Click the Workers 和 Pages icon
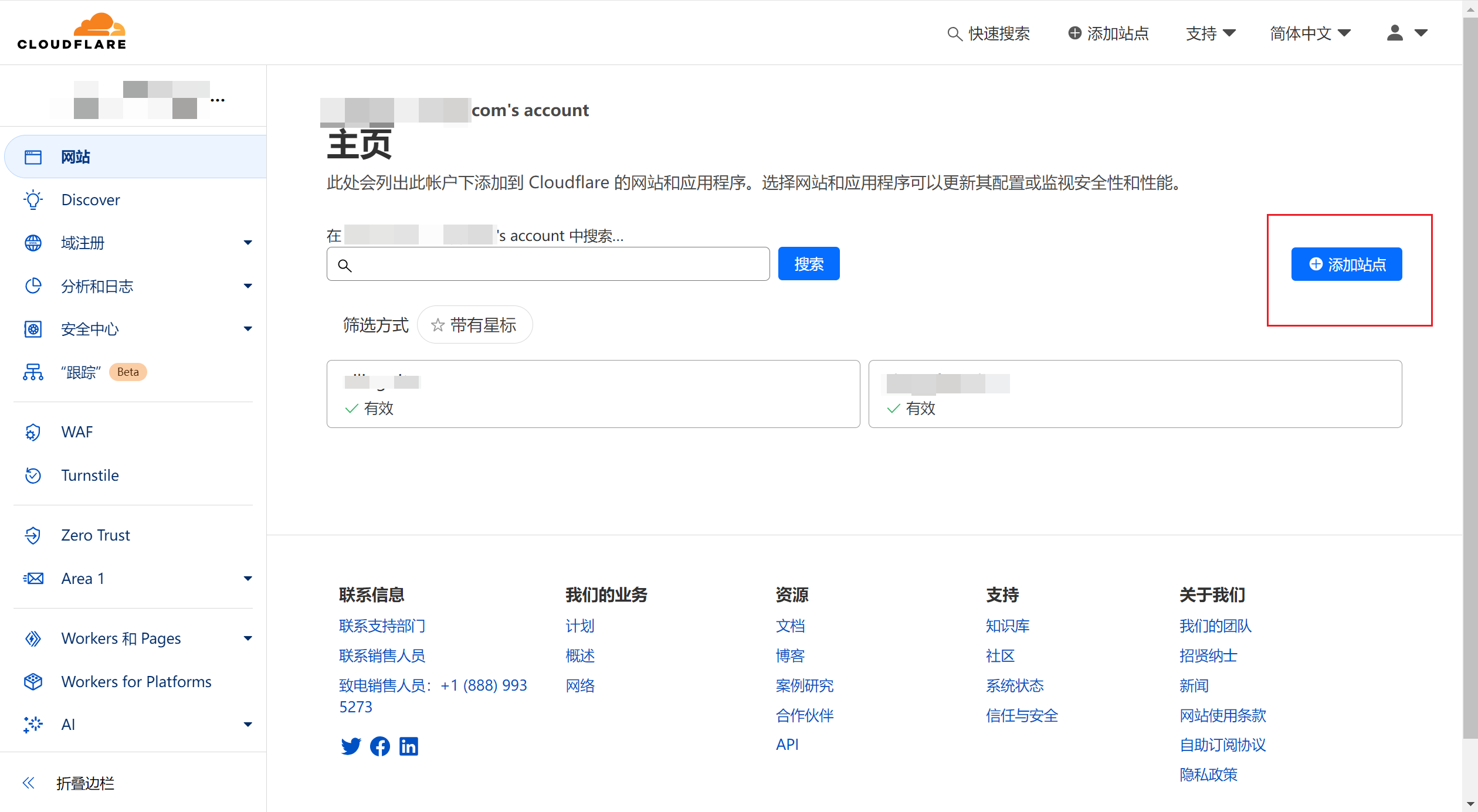1478x812 pixels. click(x=33, y=638)
